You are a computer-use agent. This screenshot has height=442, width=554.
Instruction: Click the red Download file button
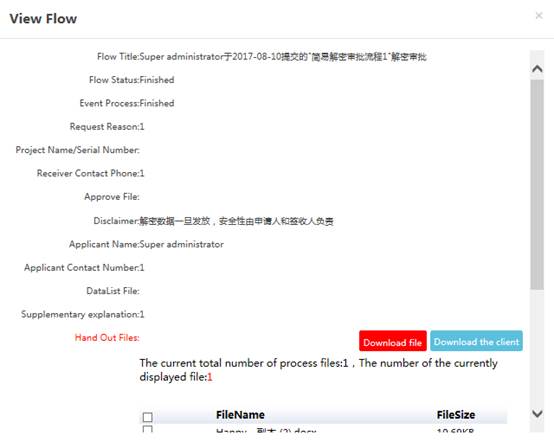coord(393,341)
